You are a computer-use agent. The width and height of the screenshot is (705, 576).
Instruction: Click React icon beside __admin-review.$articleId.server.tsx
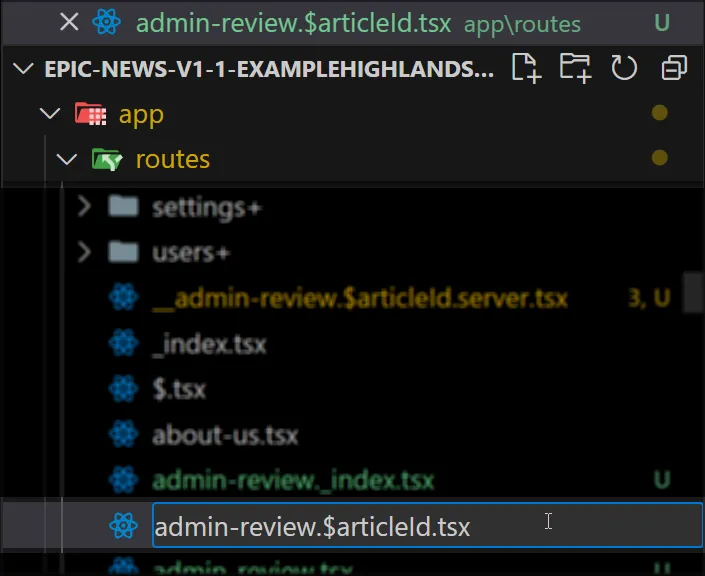pyautogui.click(x=124, y=297)
